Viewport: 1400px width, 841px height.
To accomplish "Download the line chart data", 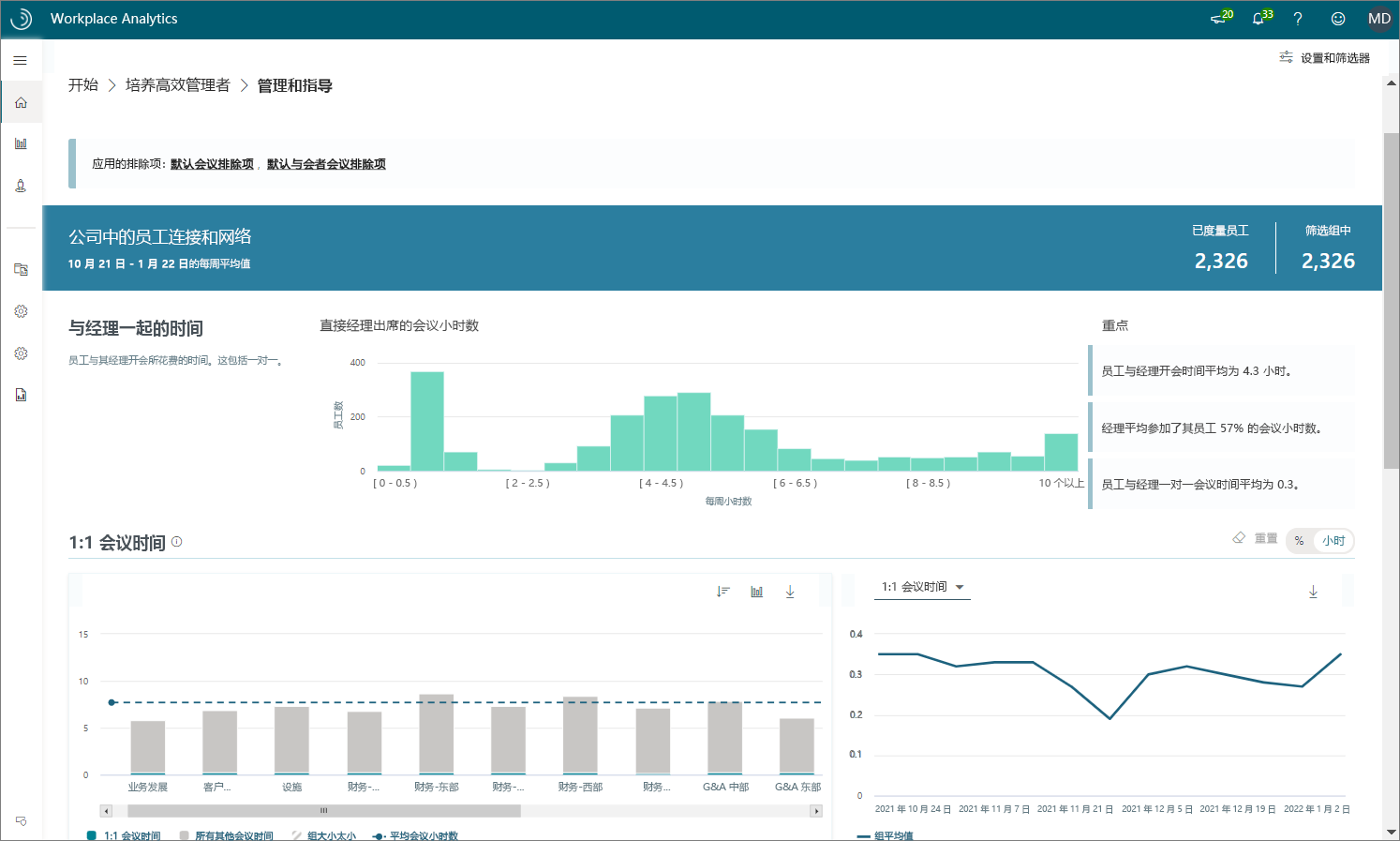I will click(1313, 592).
